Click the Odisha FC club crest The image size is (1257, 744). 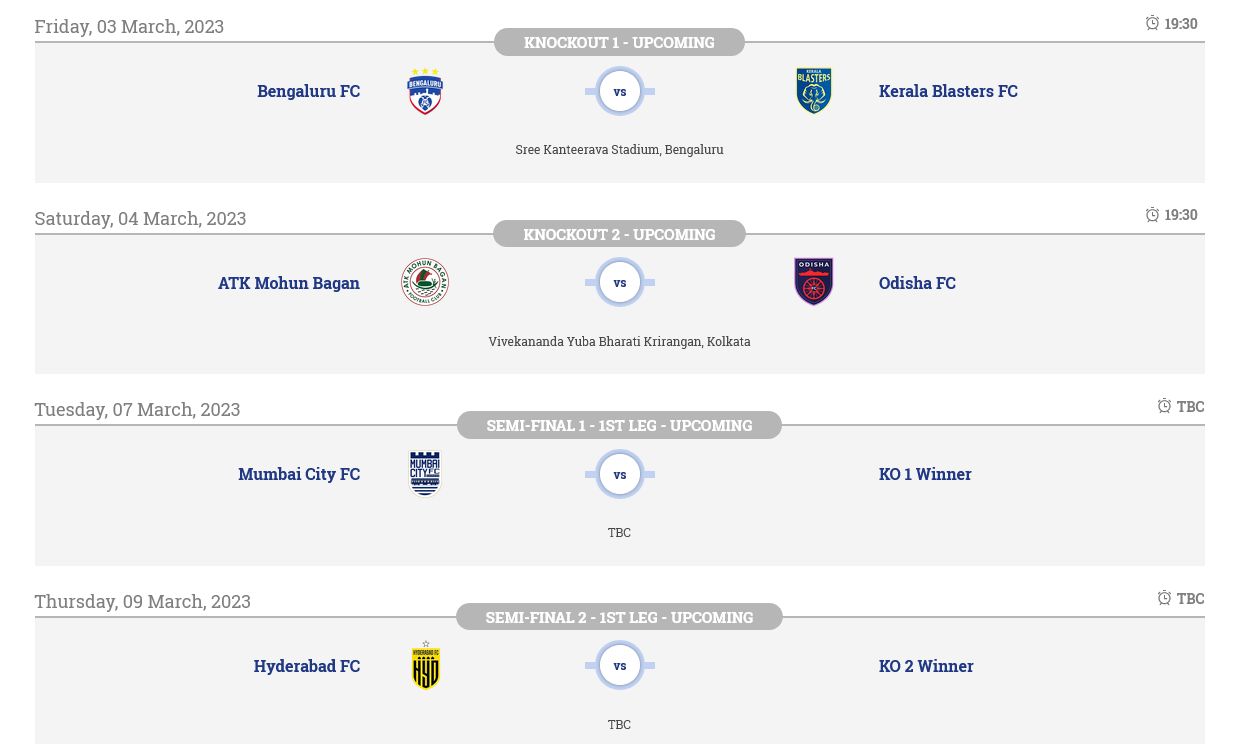tap(813, 283)
